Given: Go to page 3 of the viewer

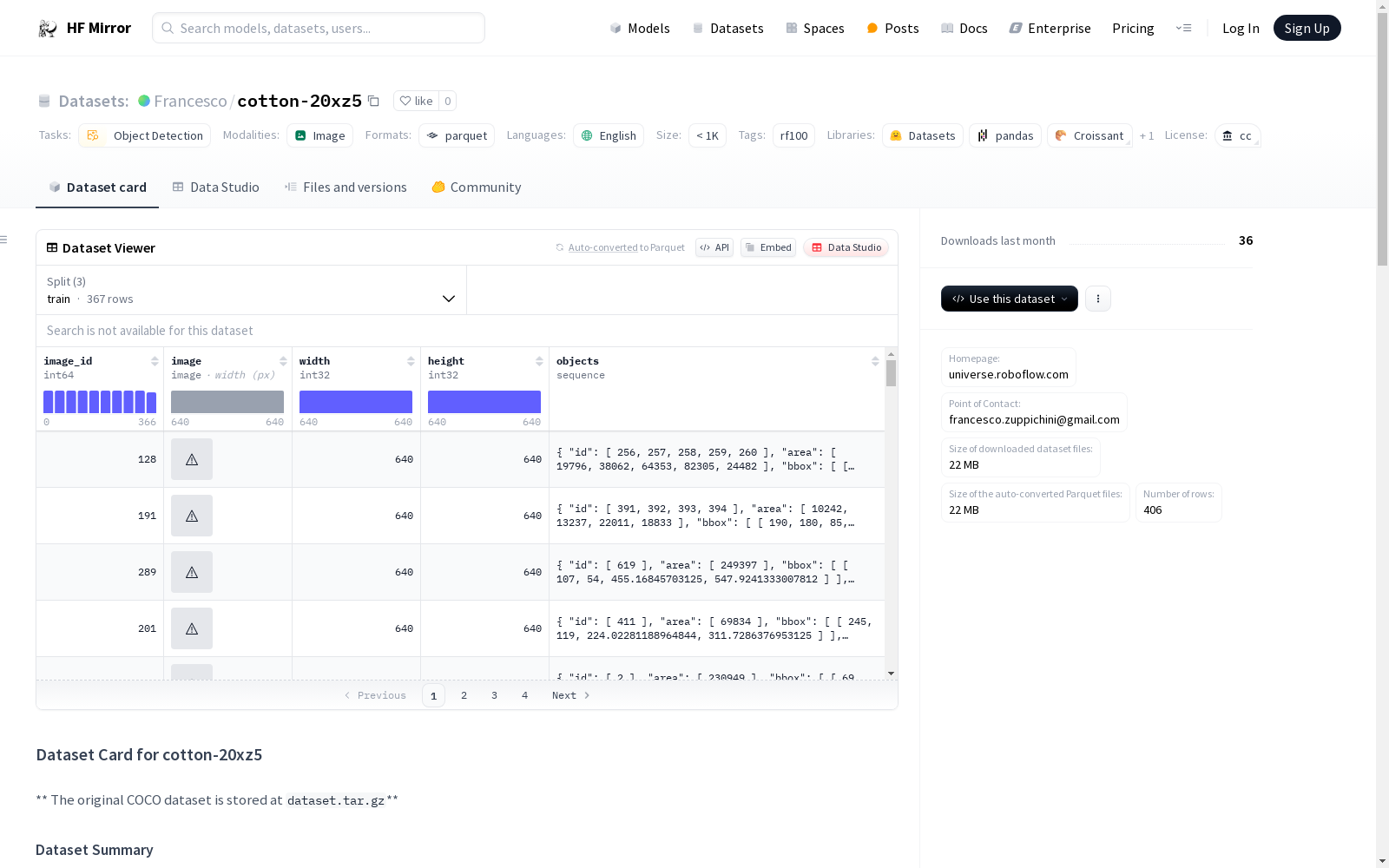Looking at the screenshot, I should [495, 695].
